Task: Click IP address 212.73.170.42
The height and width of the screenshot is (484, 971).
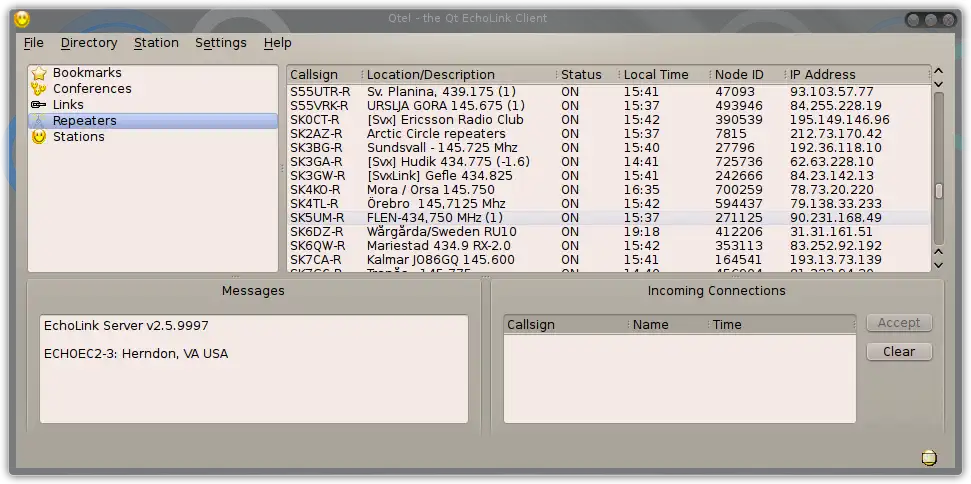Action: (x=836, y=134)
